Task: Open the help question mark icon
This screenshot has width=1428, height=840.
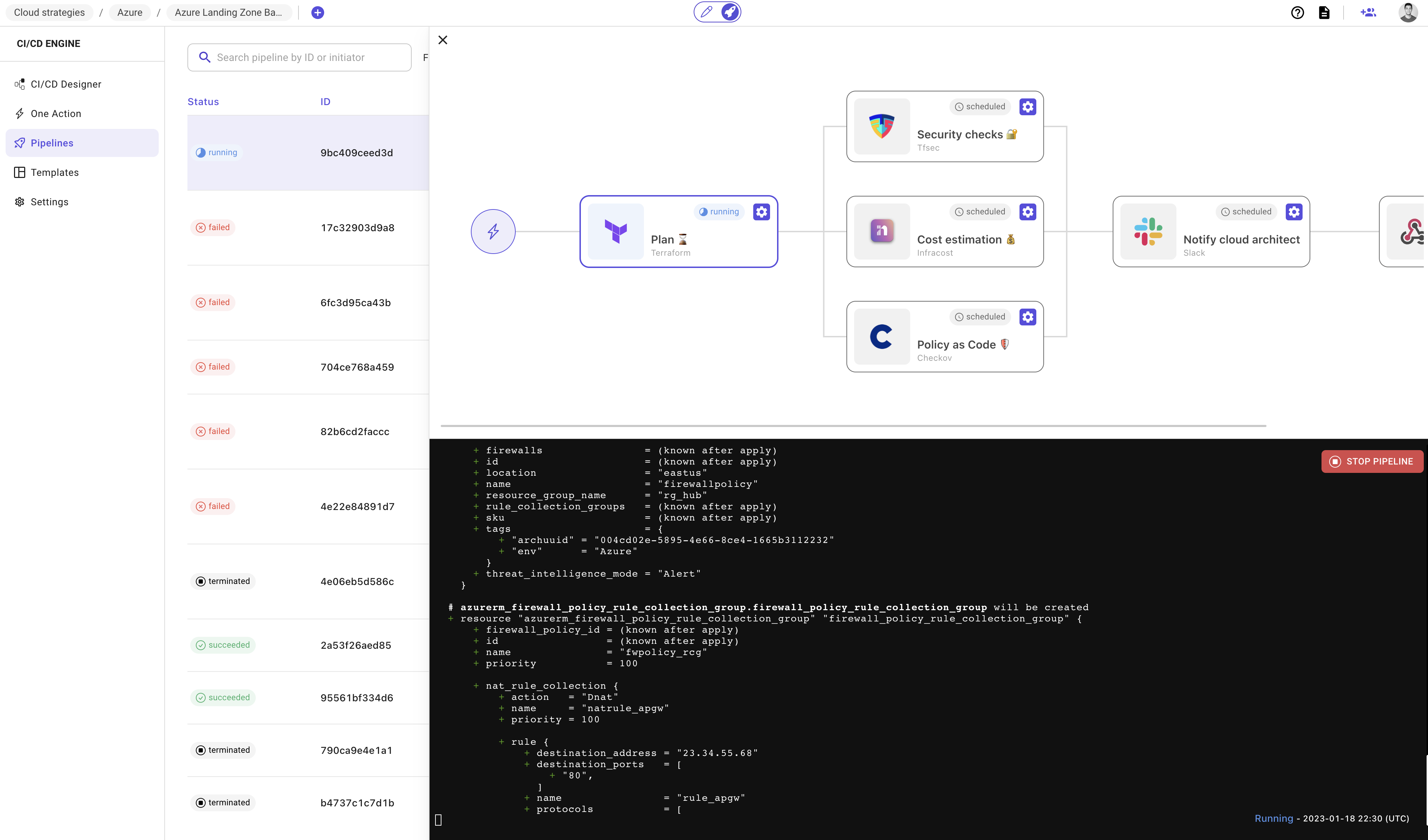Action: (1297, 12)
